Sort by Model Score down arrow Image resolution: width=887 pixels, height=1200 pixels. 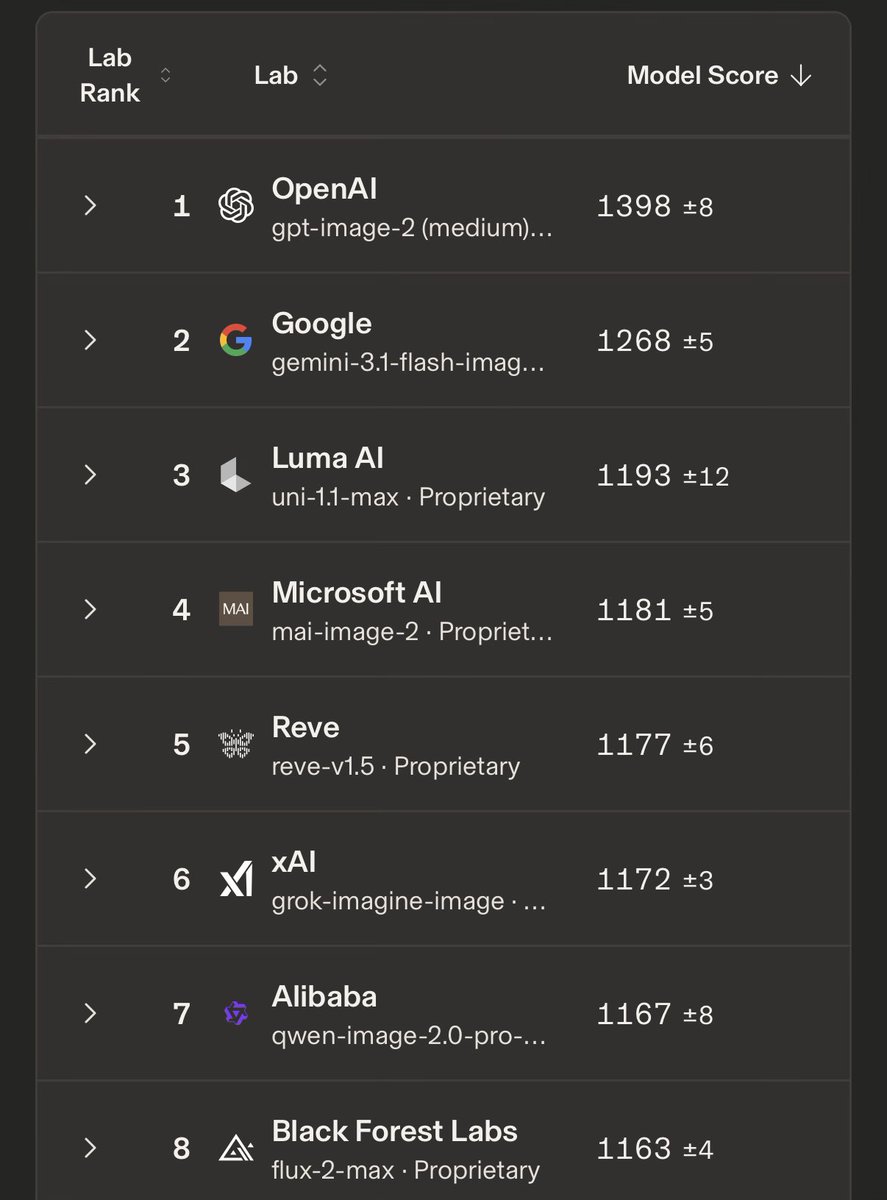click(x=800, y=76)
